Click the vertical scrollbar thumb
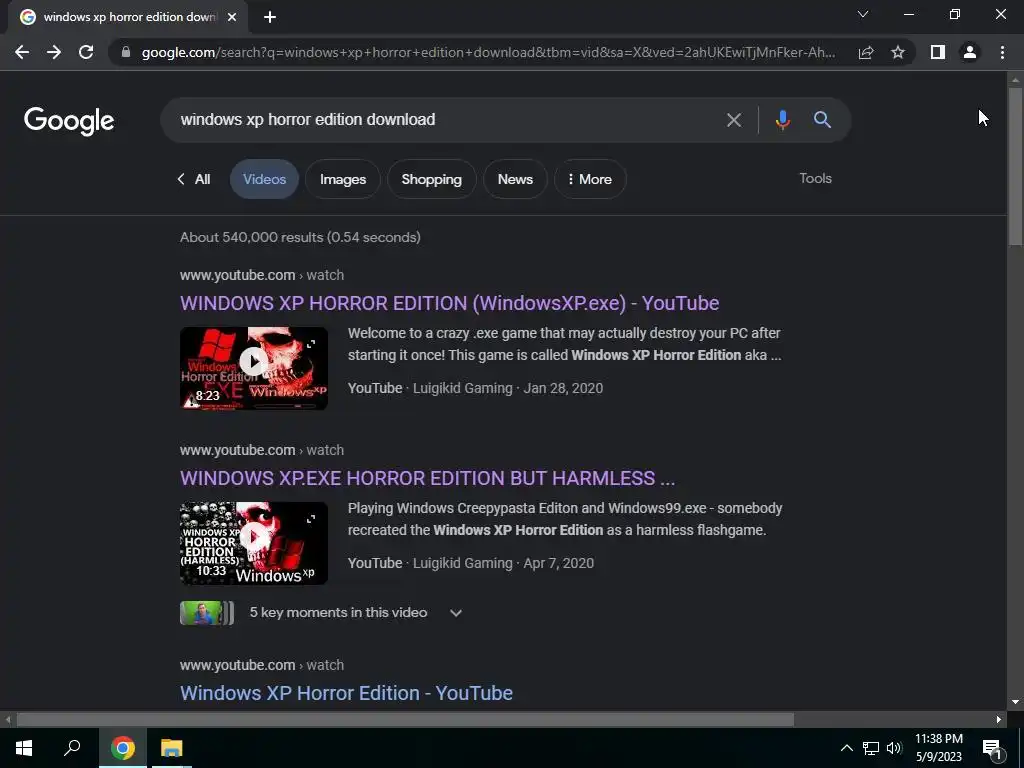Viewport: 1024px width, 768px height. click(x=1015, y=166)
